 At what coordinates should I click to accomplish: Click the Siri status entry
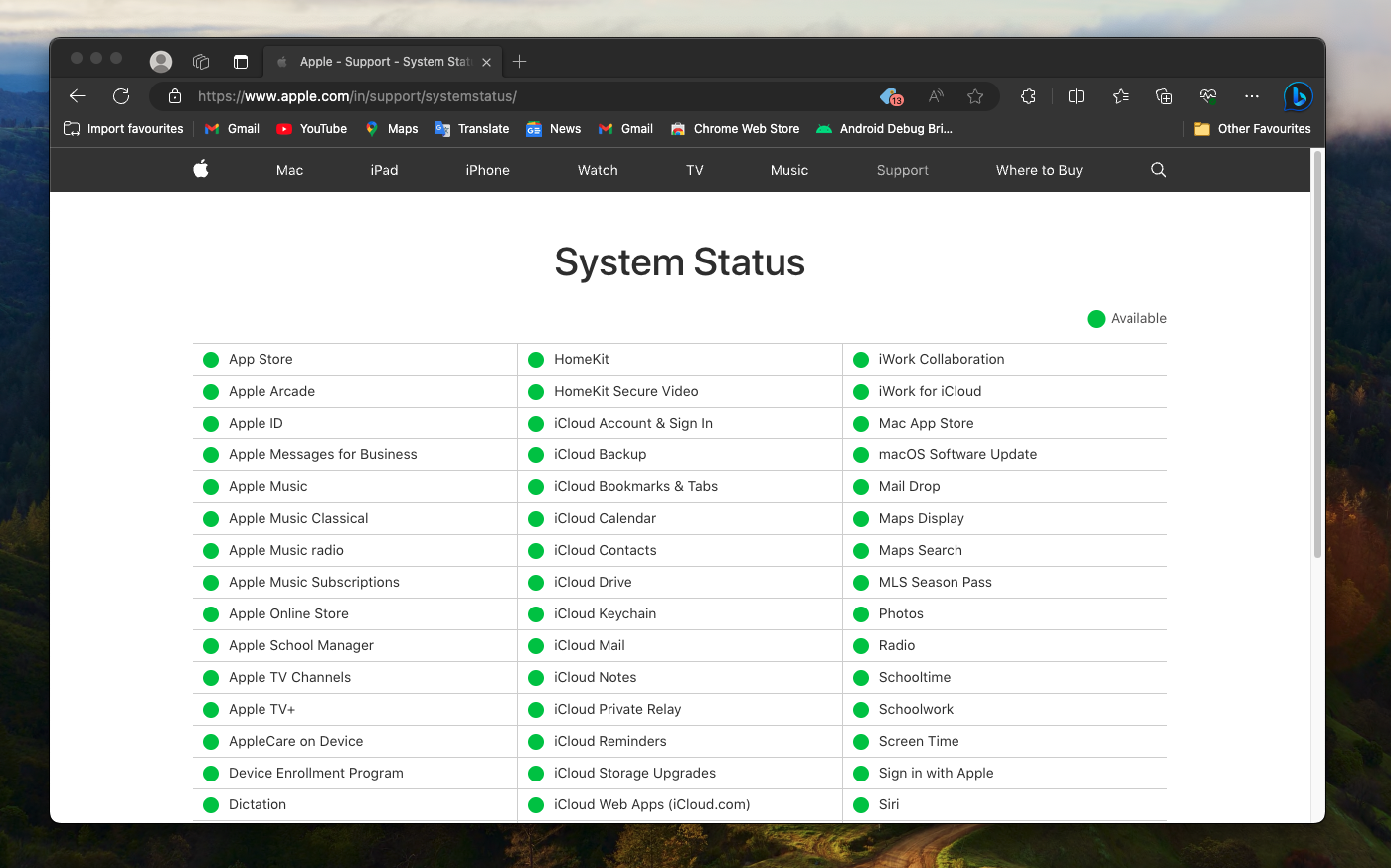click(1005, 804)
